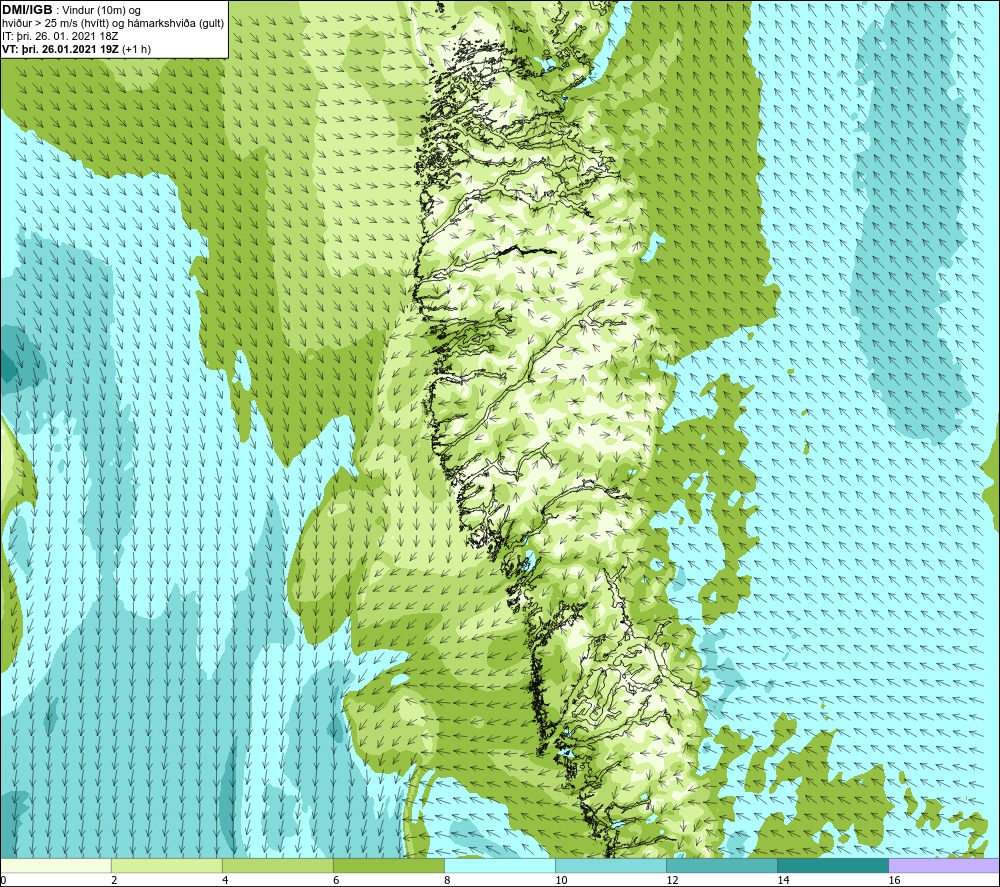The height and width of the screenshot is (887, 1000).
Task: Click the '16' tick label on the scale
Action: (894, 881)
